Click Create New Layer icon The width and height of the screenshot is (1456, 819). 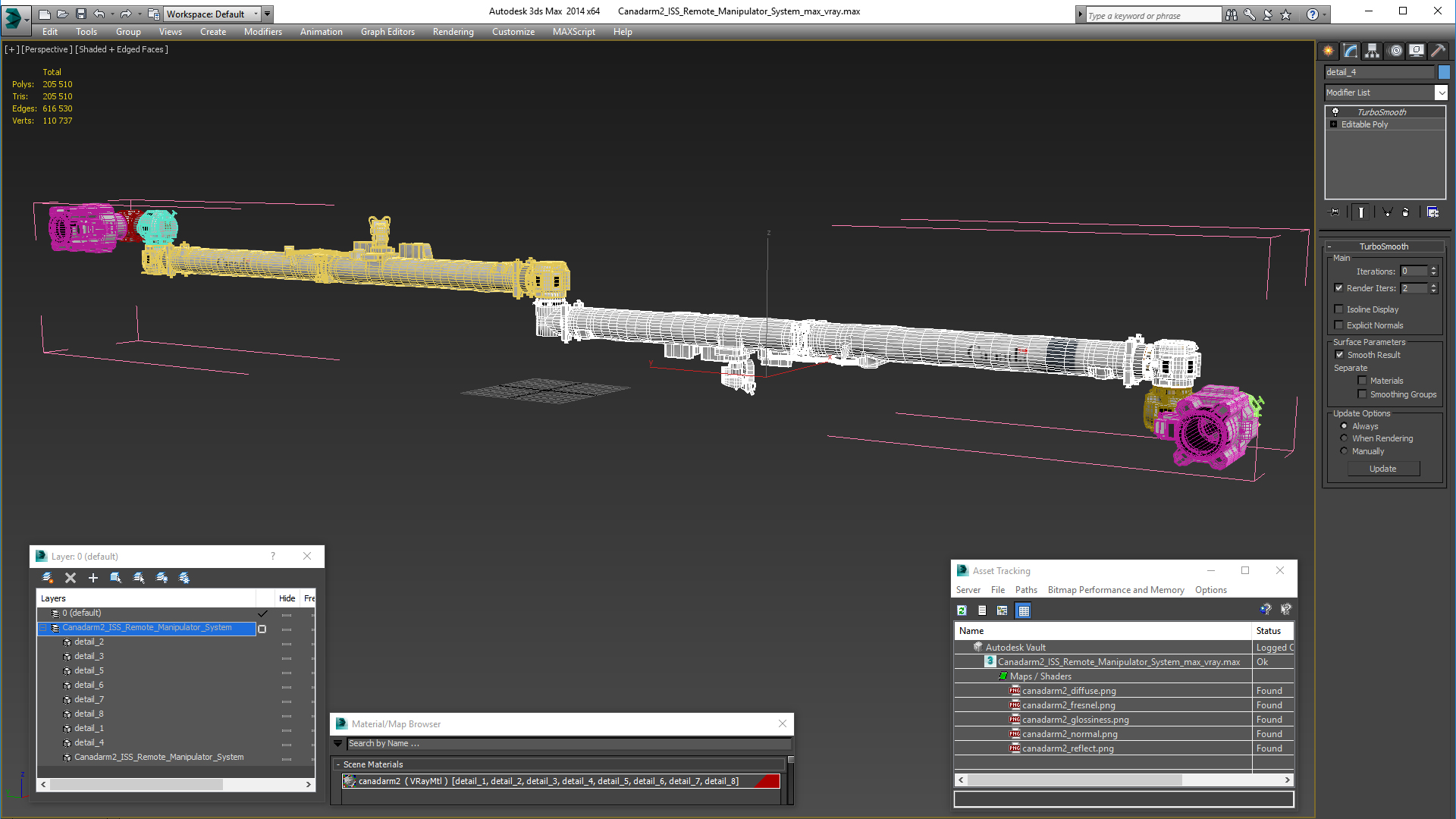click(48, 578)
